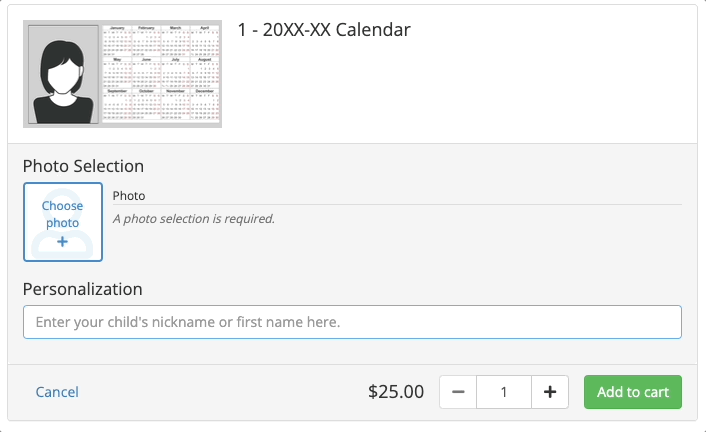Click the $25.00 price text

click(396, 392)
